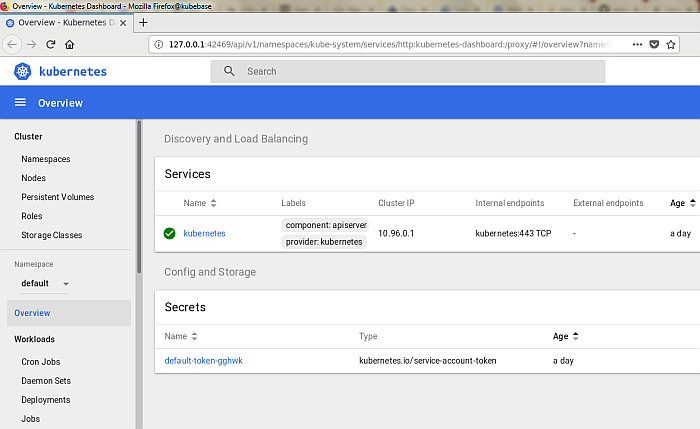Image resolution: width=700 pixels, height=429 pixels.
Task: Open Storage Classes in sidebar
Action: 52,235
